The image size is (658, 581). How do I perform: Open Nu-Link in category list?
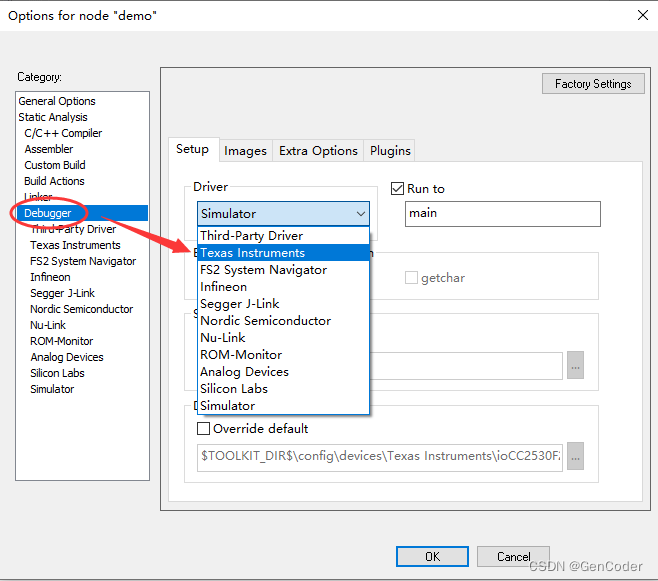coord(48,325)
